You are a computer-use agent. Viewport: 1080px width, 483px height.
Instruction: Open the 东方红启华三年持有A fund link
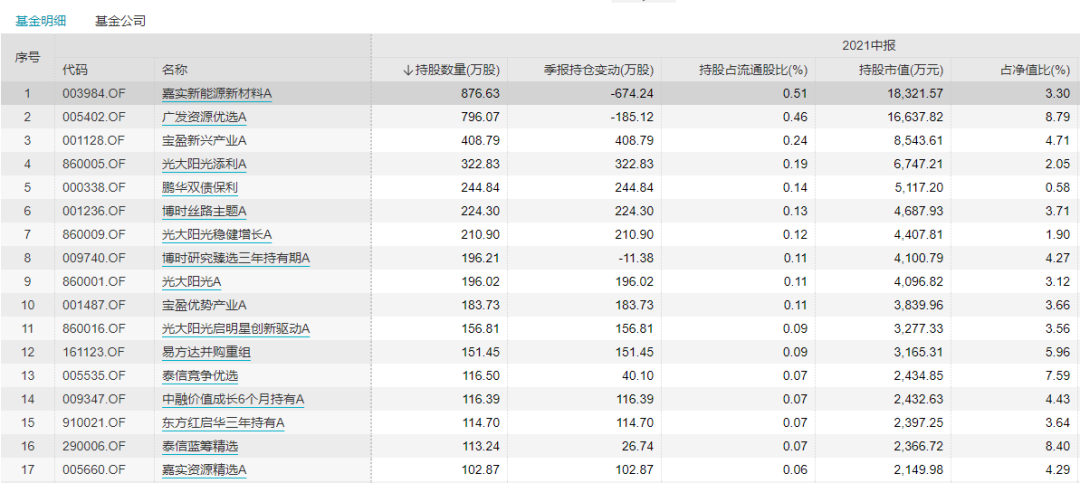click(223, 423)
